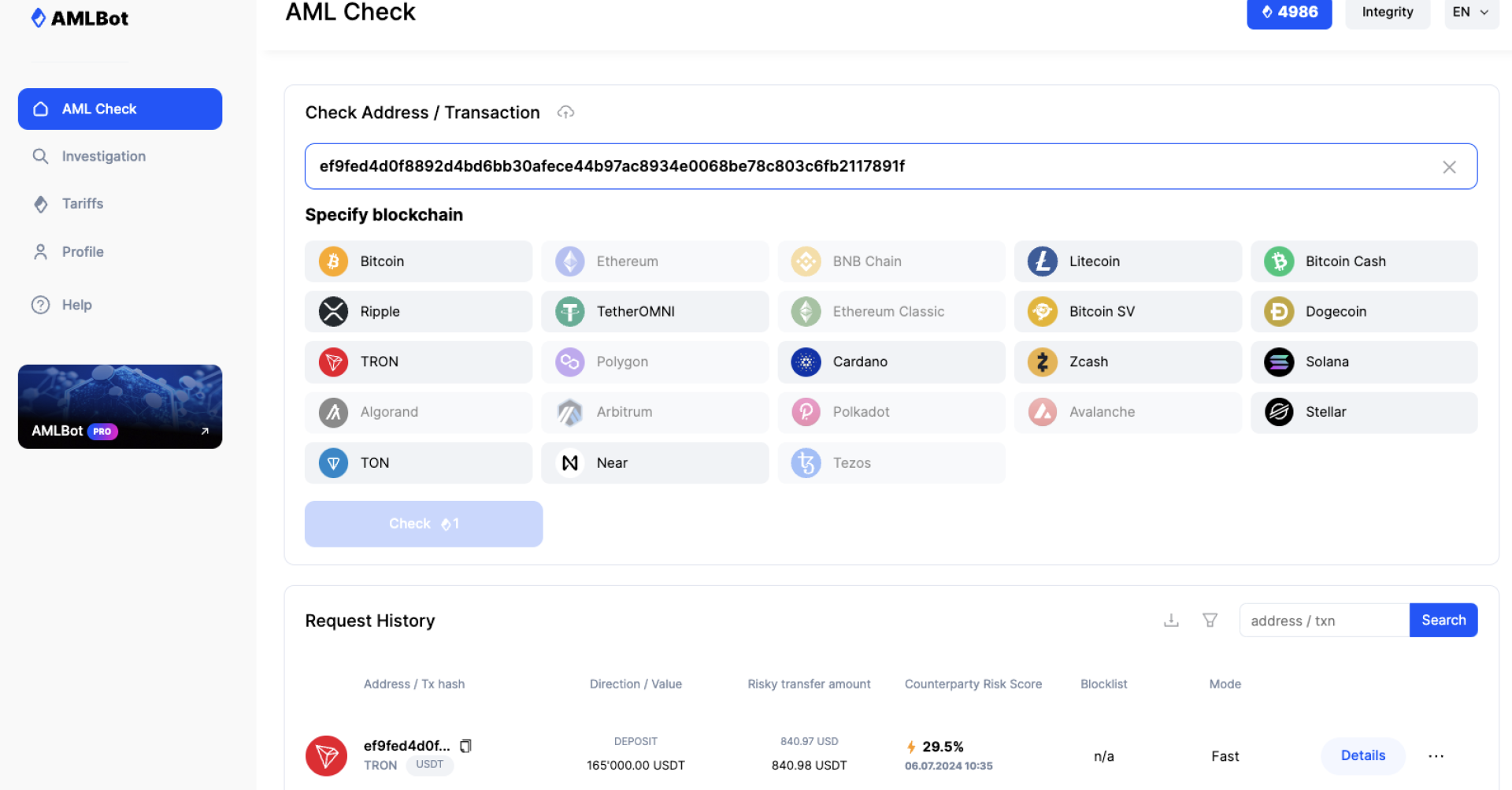The height and width of the screenshot is (790, 1512).
Task: Select the Cardano blockchain option
Action: coord(891,362)
